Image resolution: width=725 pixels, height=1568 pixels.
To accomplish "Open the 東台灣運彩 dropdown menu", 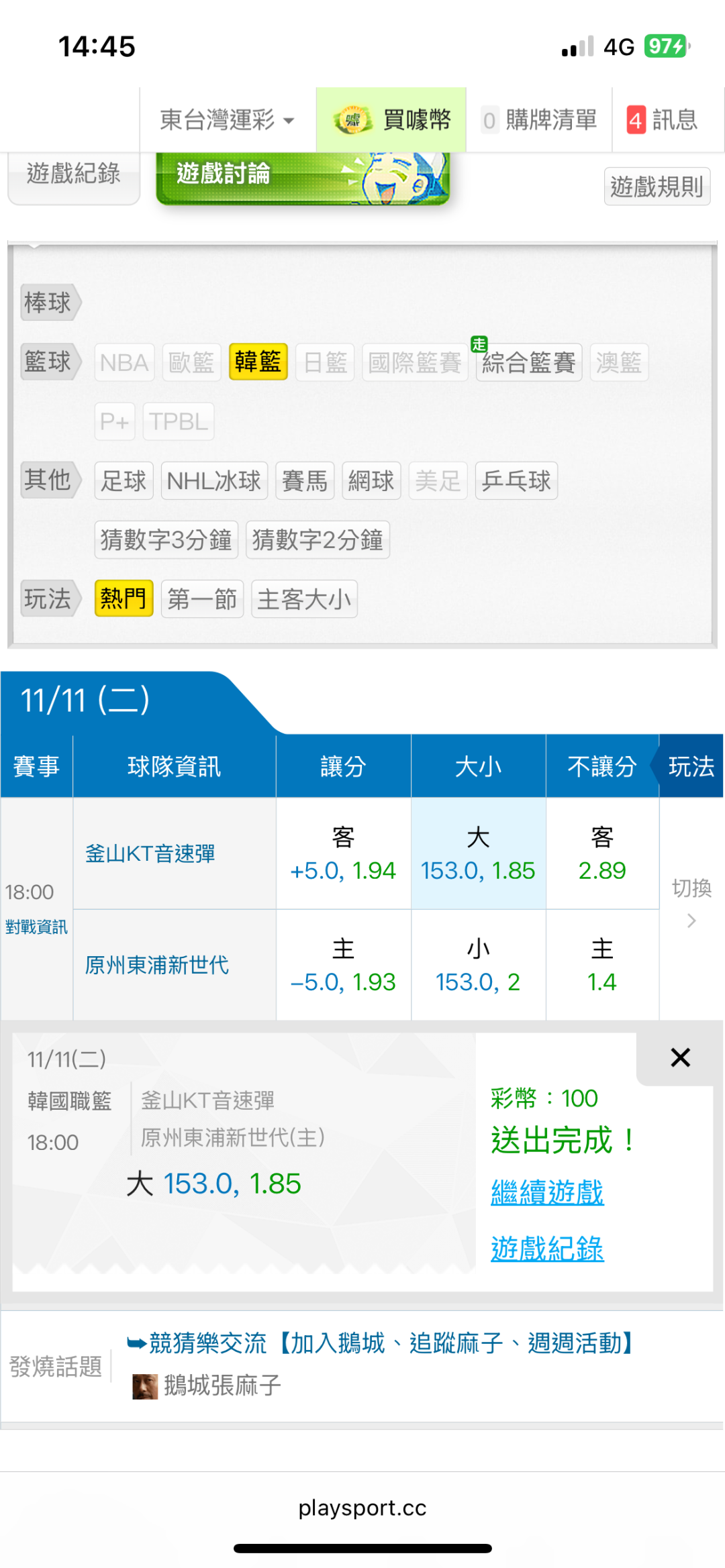I will (x=227, y=121).
